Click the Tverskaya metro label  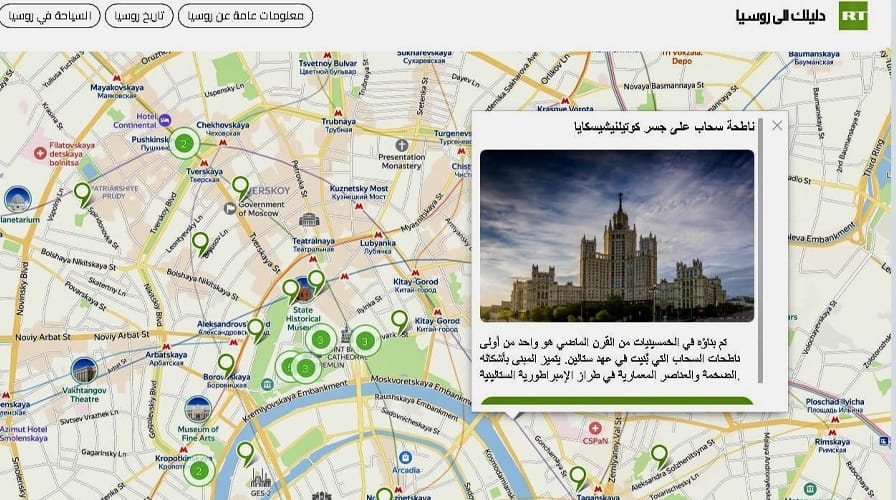pyautogui.click(x=204, y=175)
